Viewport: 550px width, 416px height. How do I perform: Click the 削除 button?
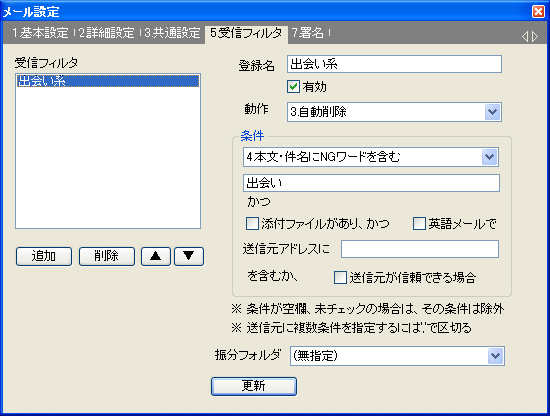[107, 256]
